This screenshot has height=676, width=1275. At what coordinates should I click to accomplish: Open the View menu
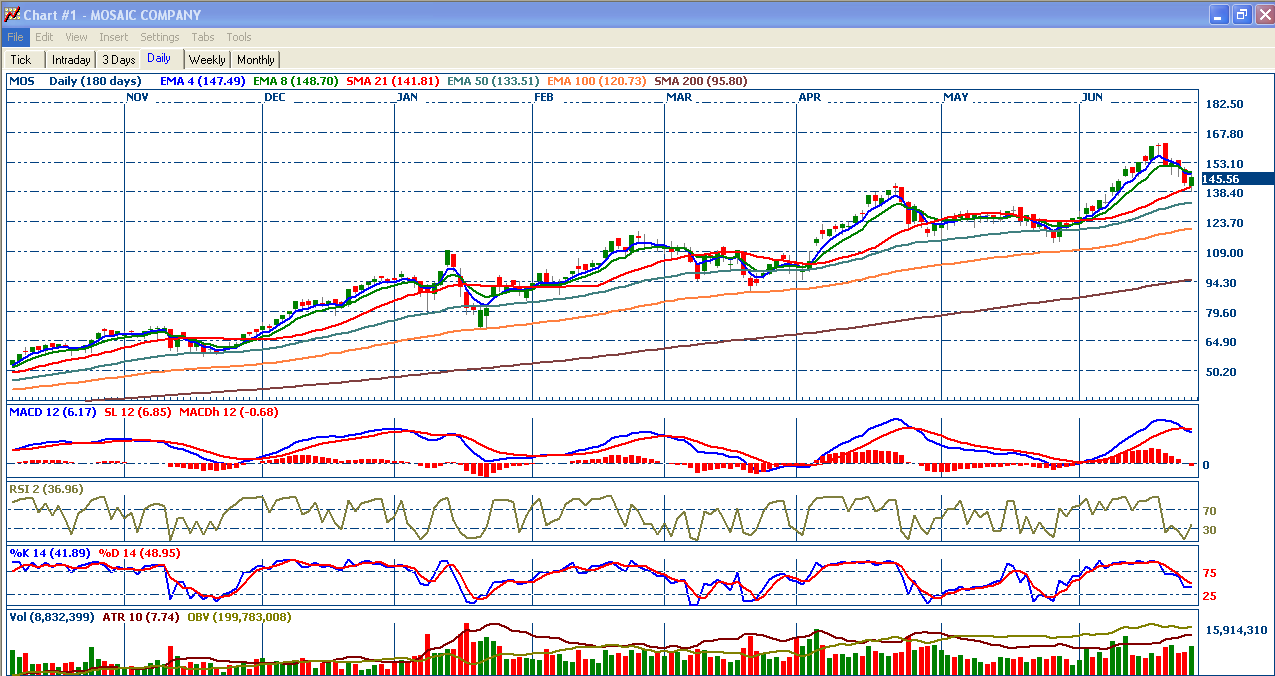(76, 37)
